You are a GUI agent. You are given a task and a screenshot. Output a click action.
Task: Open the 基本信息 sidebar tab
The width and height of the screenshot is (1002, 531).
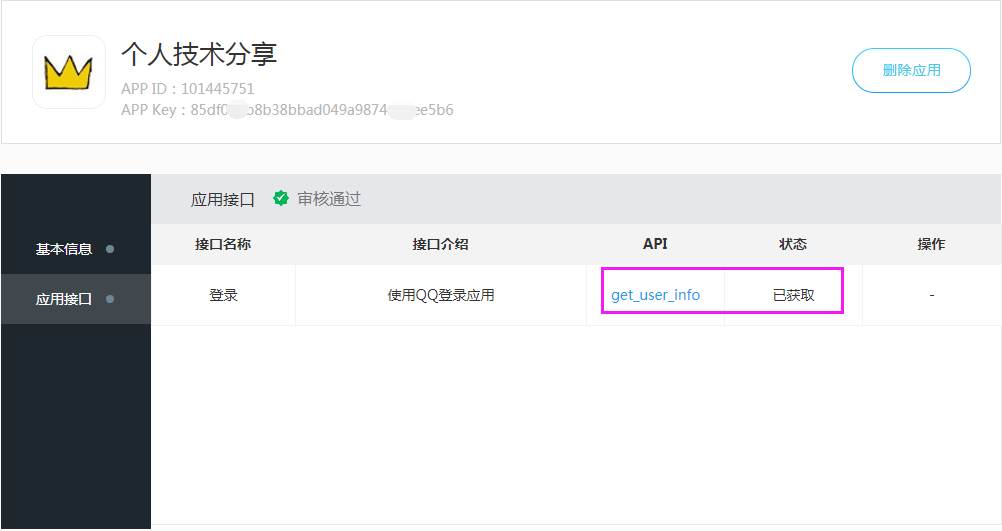[x=76, y=249]
